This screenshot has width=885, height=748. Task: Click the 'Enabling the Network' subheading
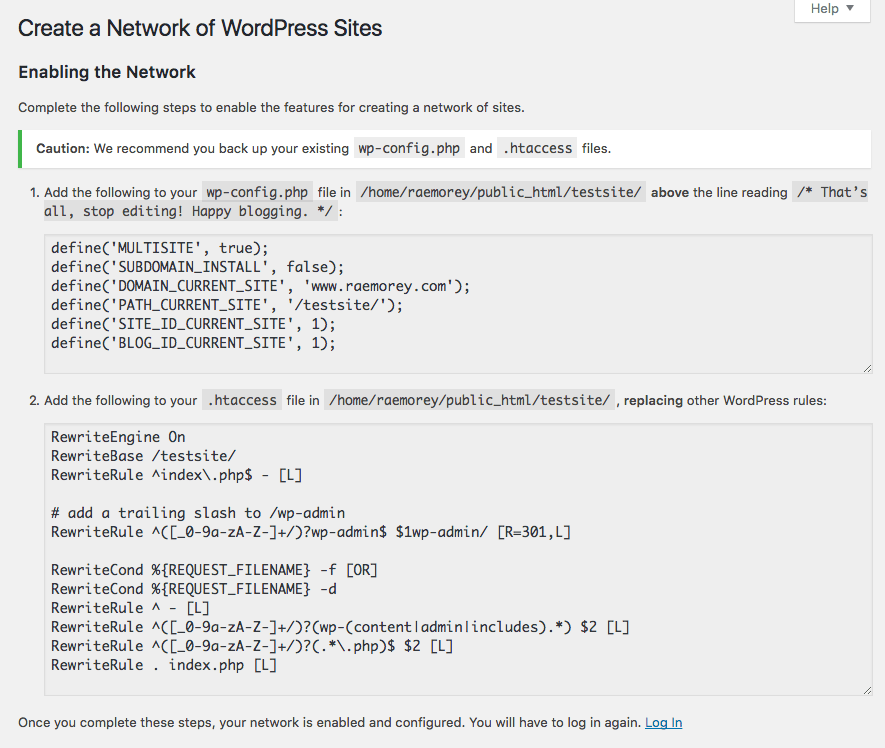pyautogui.click(x=107, y=72)
